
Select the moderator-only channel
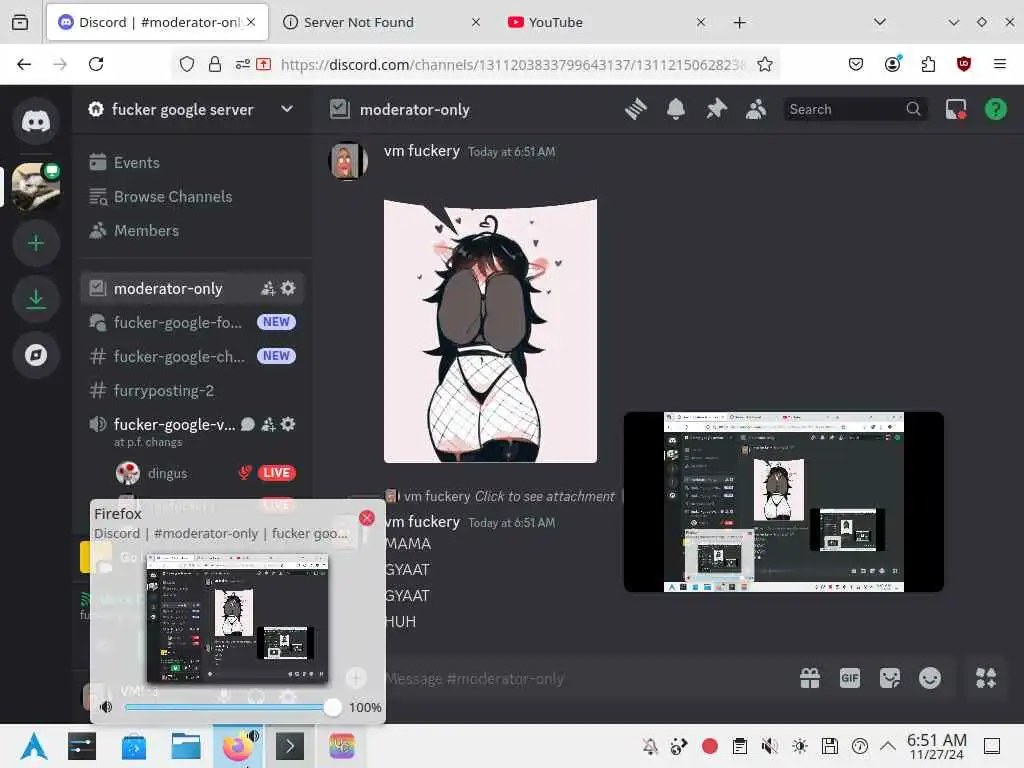click(193, 289)
